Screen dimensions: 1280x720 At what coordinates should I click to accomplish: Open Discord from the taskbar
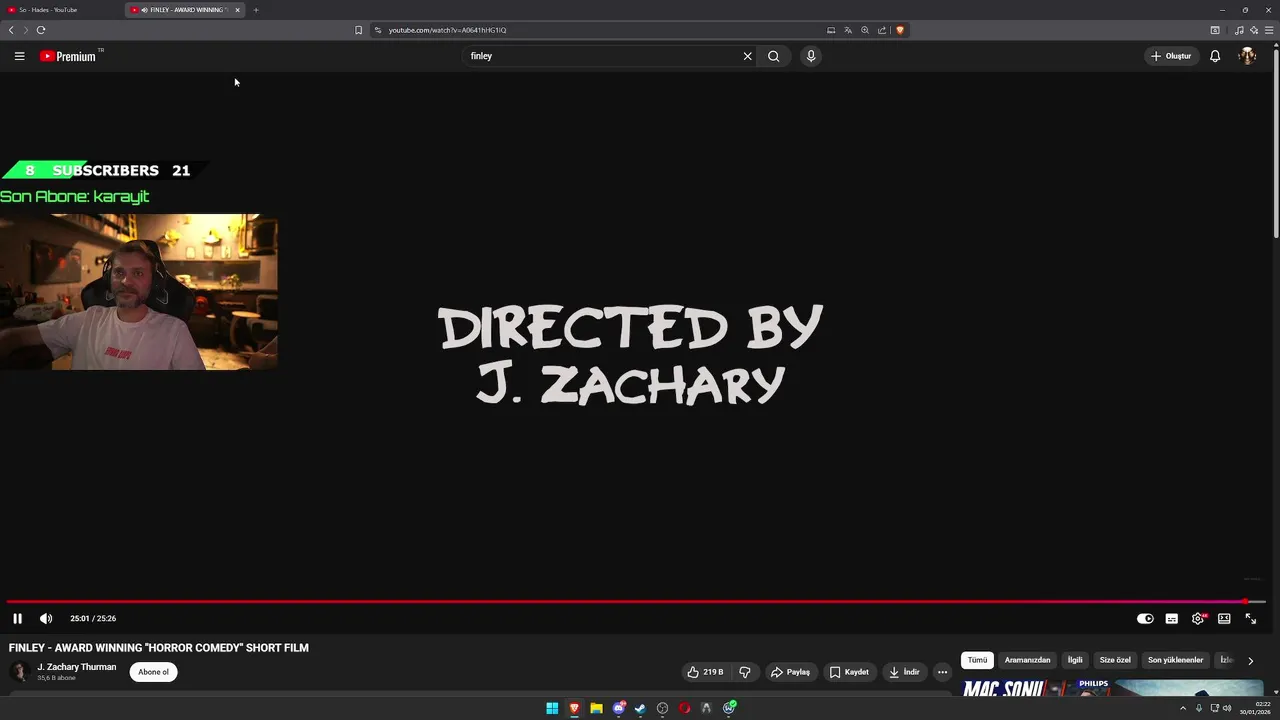(618, 708)
